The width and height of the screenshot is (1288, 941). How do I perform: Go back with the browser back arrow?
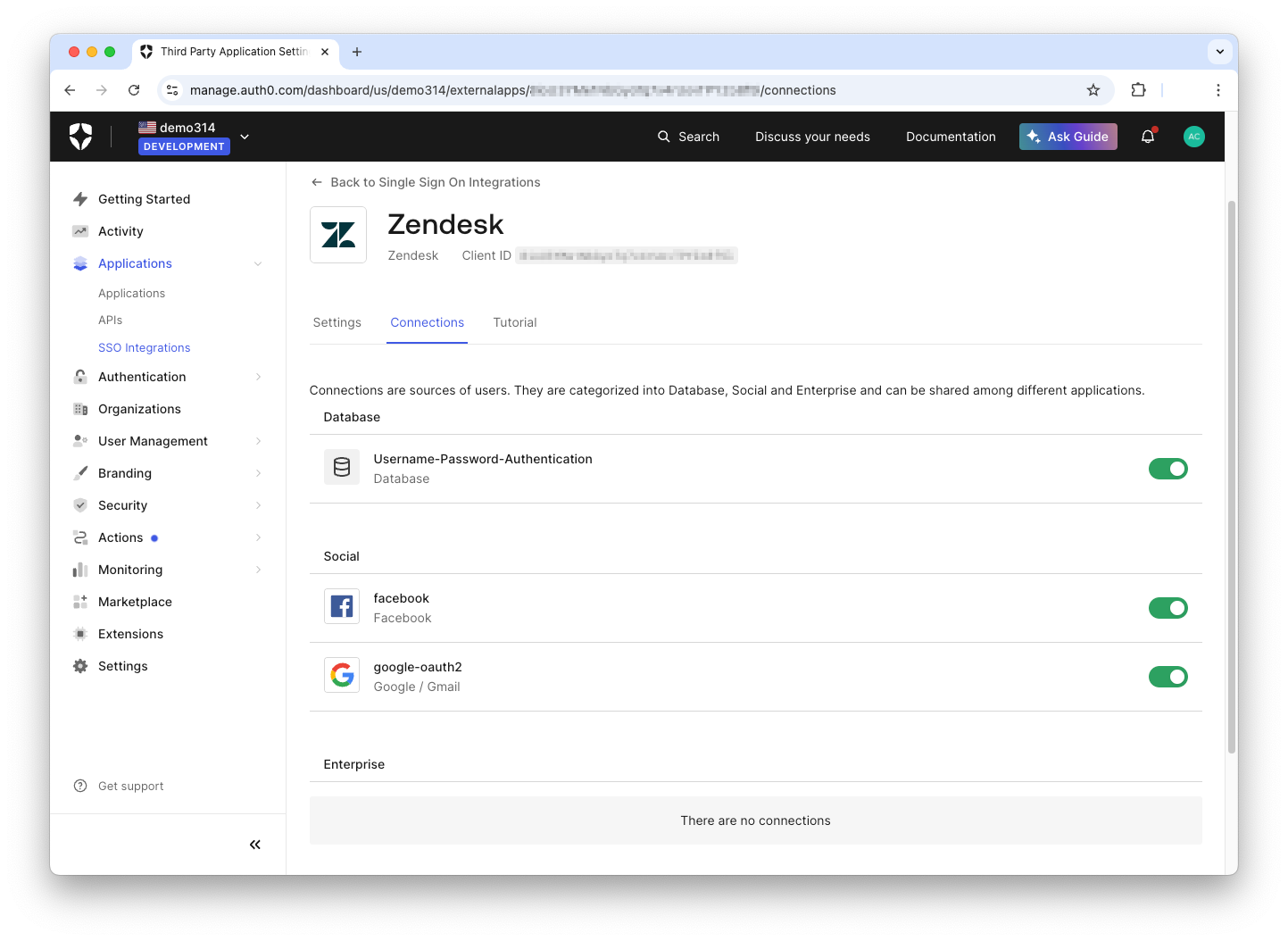(x=70, y=90)
